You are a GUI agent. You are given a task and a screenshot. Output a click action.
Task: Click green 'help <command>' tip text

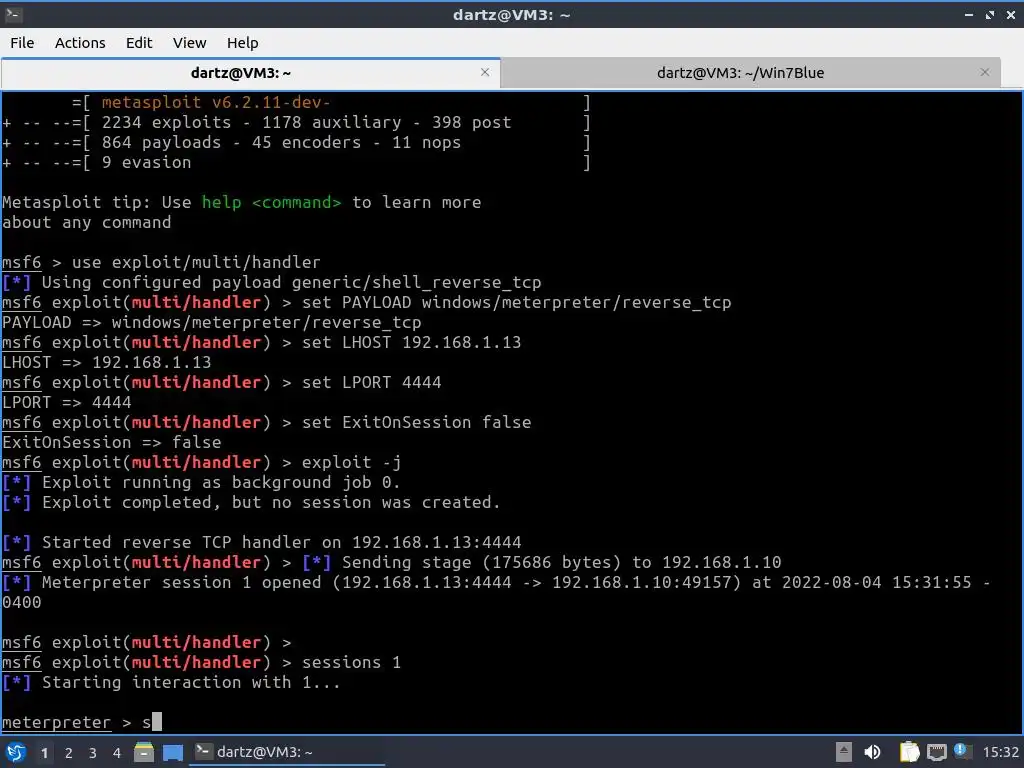pyautogui.click(x=271, y=202)
